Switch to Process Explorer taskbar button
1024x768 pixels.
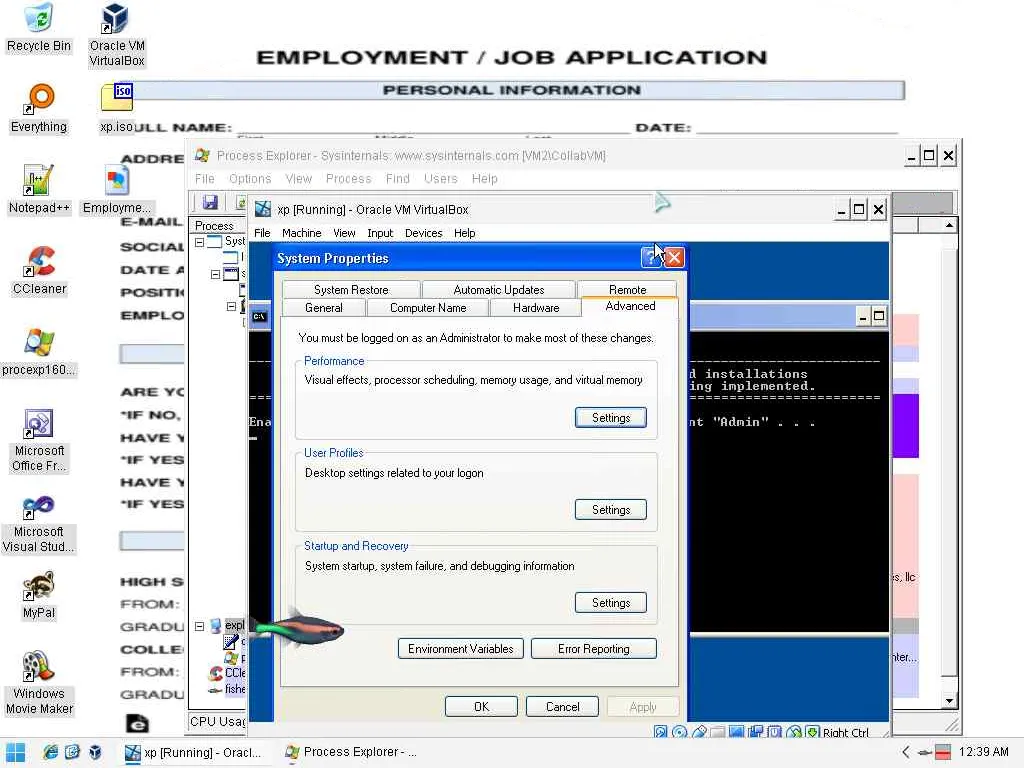point(352,752)
